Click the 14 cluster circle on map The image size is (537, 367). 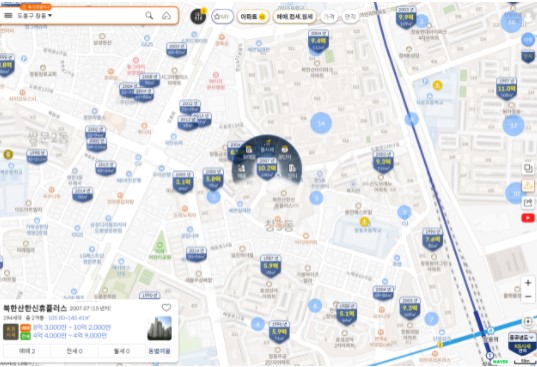(321, 123)
